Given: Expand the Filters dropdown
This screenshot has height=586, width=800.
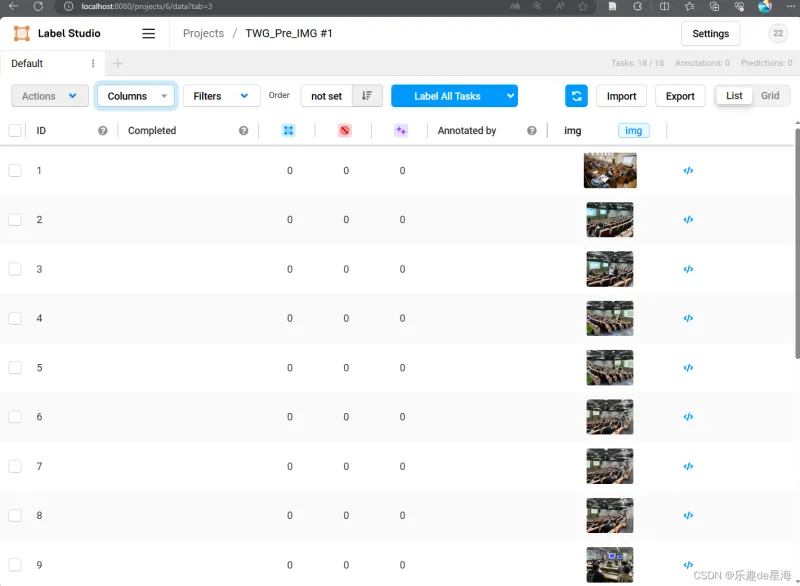Looking at the screenshot, I should click(221, 96).
